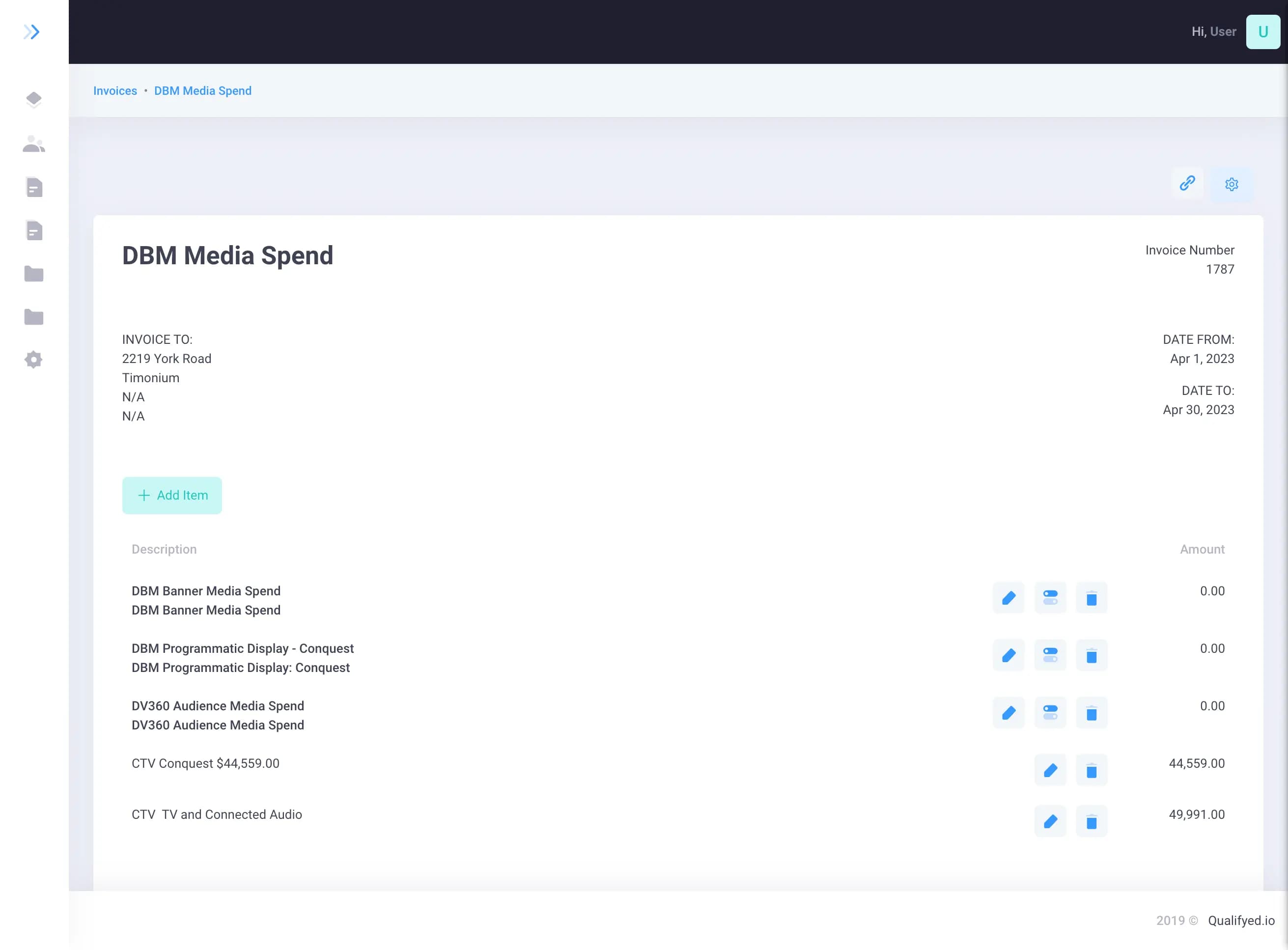
Task: Click the DBM Media Spend invoice title
Action: 227,256
